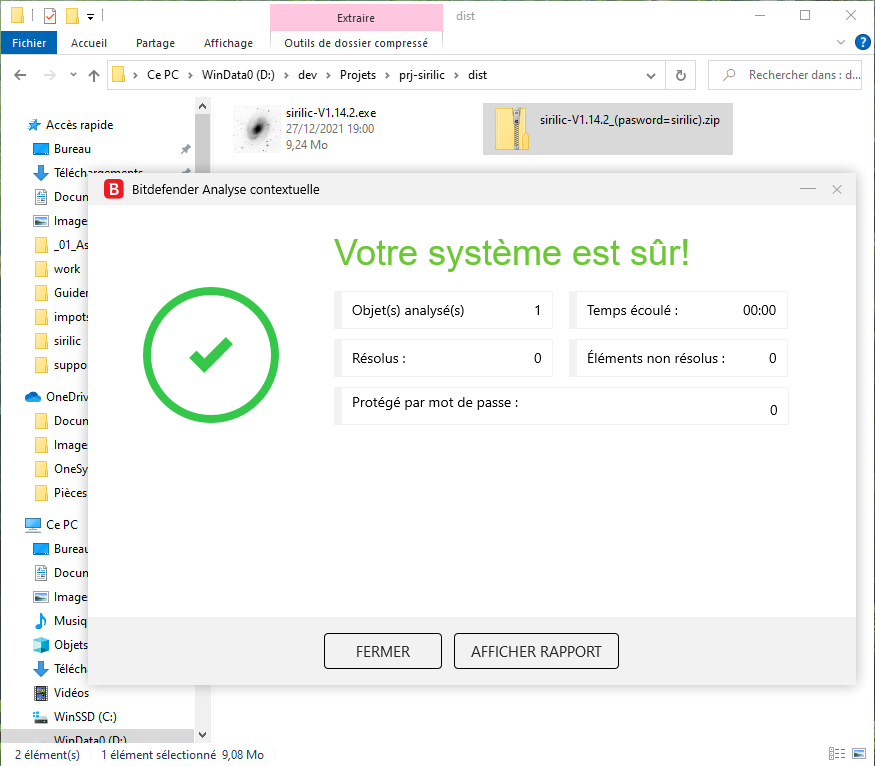Click the Téléchargements blue arrow icon under Accès rapide
Viewport: 875px width, 766px height.
point(41,173)
